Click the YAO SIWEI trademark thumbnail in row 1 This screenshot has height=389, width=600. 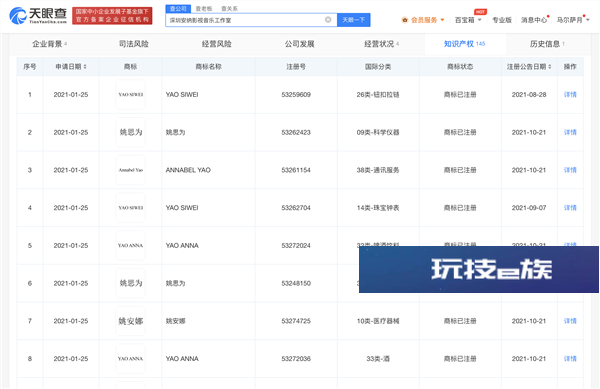(x=130, y=94)
